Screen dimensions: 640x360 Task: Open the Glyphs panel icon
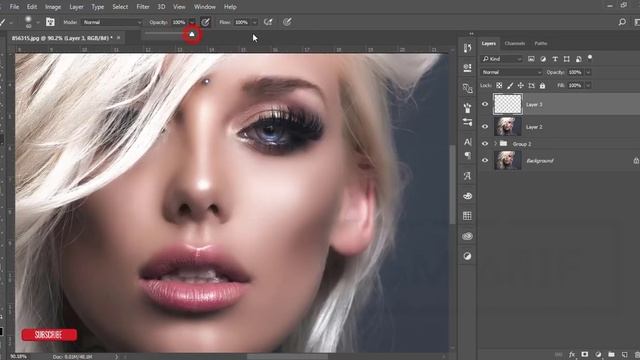(467, 176)
